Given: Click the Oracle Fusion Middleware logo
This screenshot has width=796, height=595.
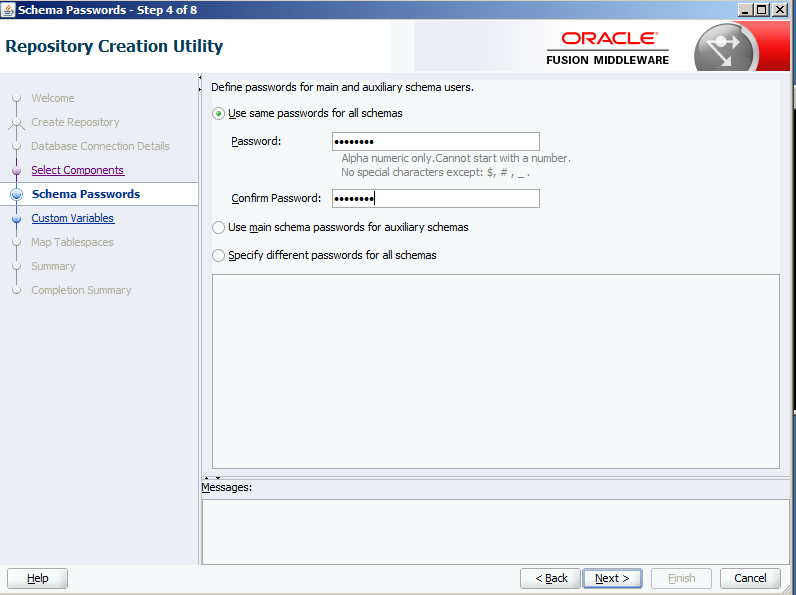Looking at the screenshot, I should pos(608,47).
